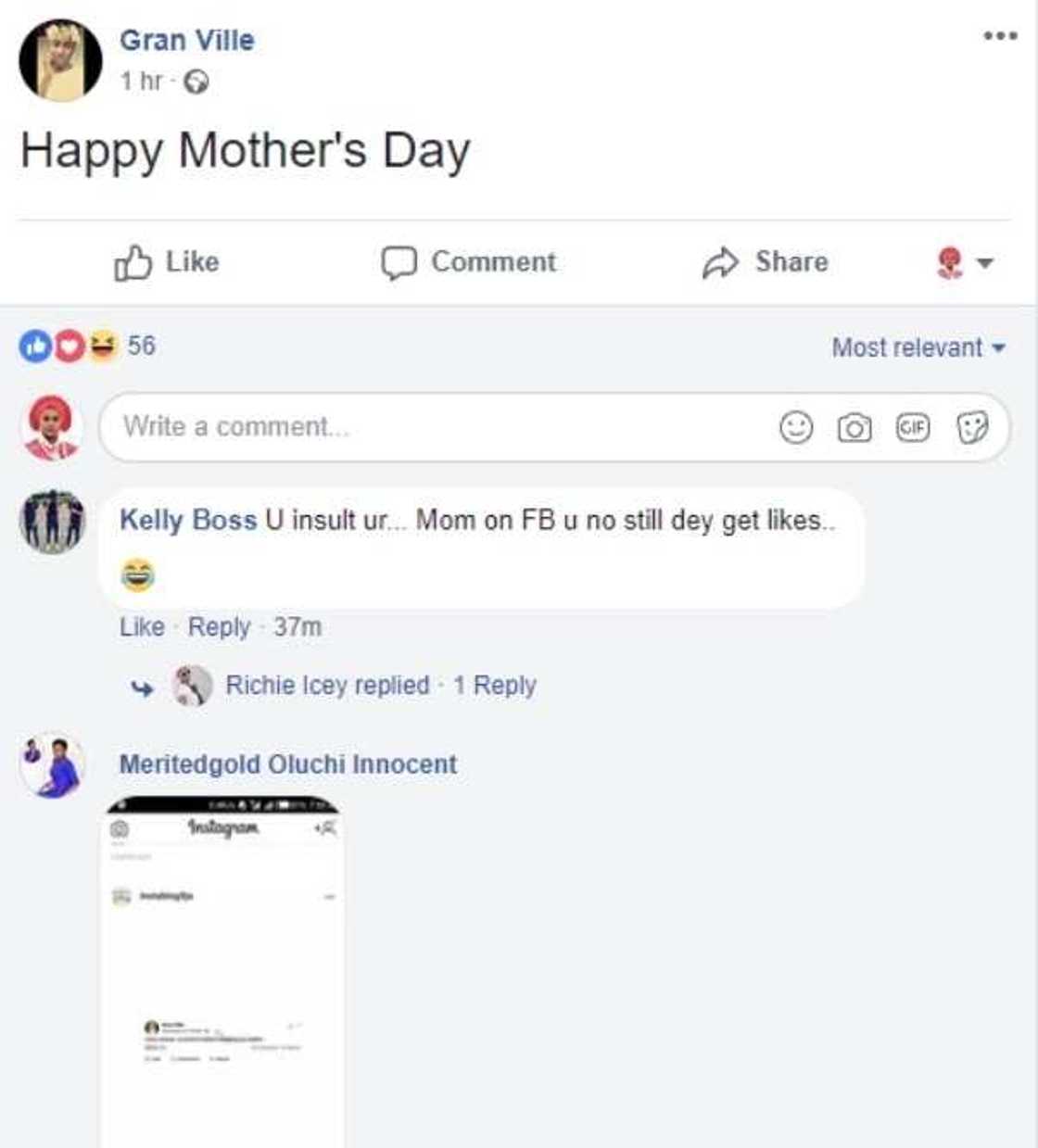1038x1148 pixels.
Task: Change your reaction via the flower reaction icon
Action: (x=947, y=262)
